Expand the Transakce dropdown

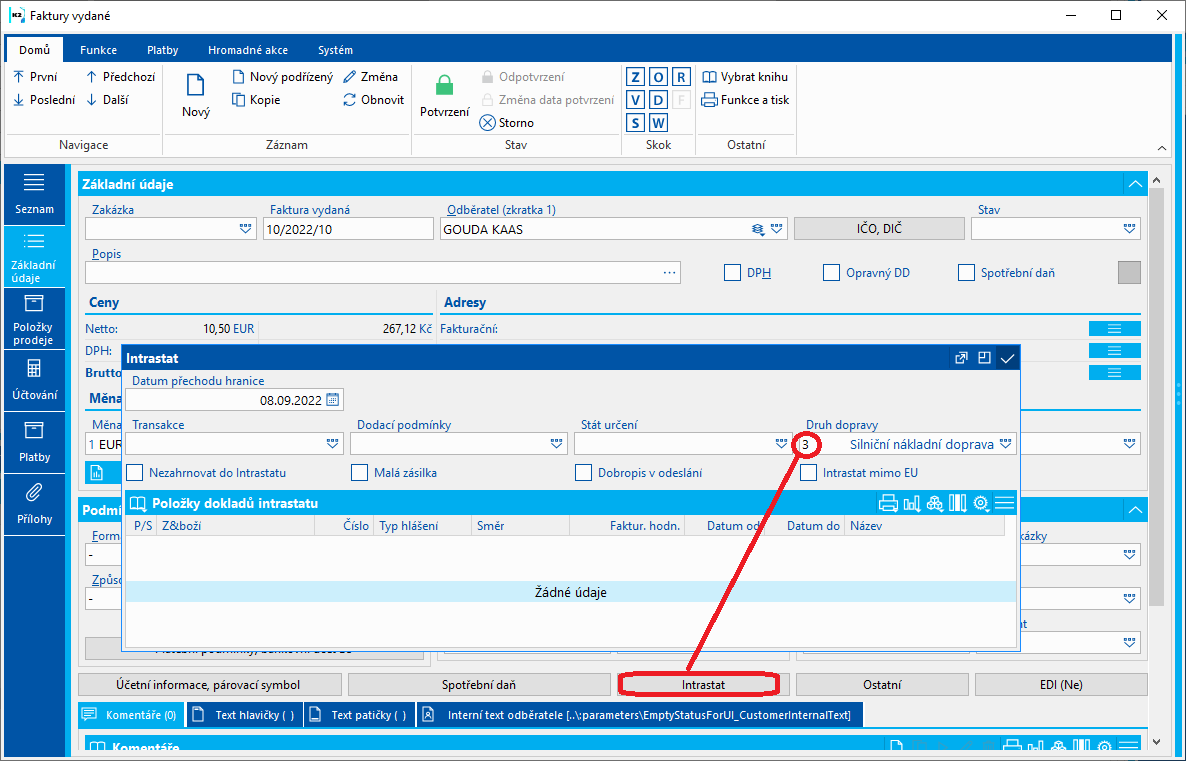tap(333, 444)
